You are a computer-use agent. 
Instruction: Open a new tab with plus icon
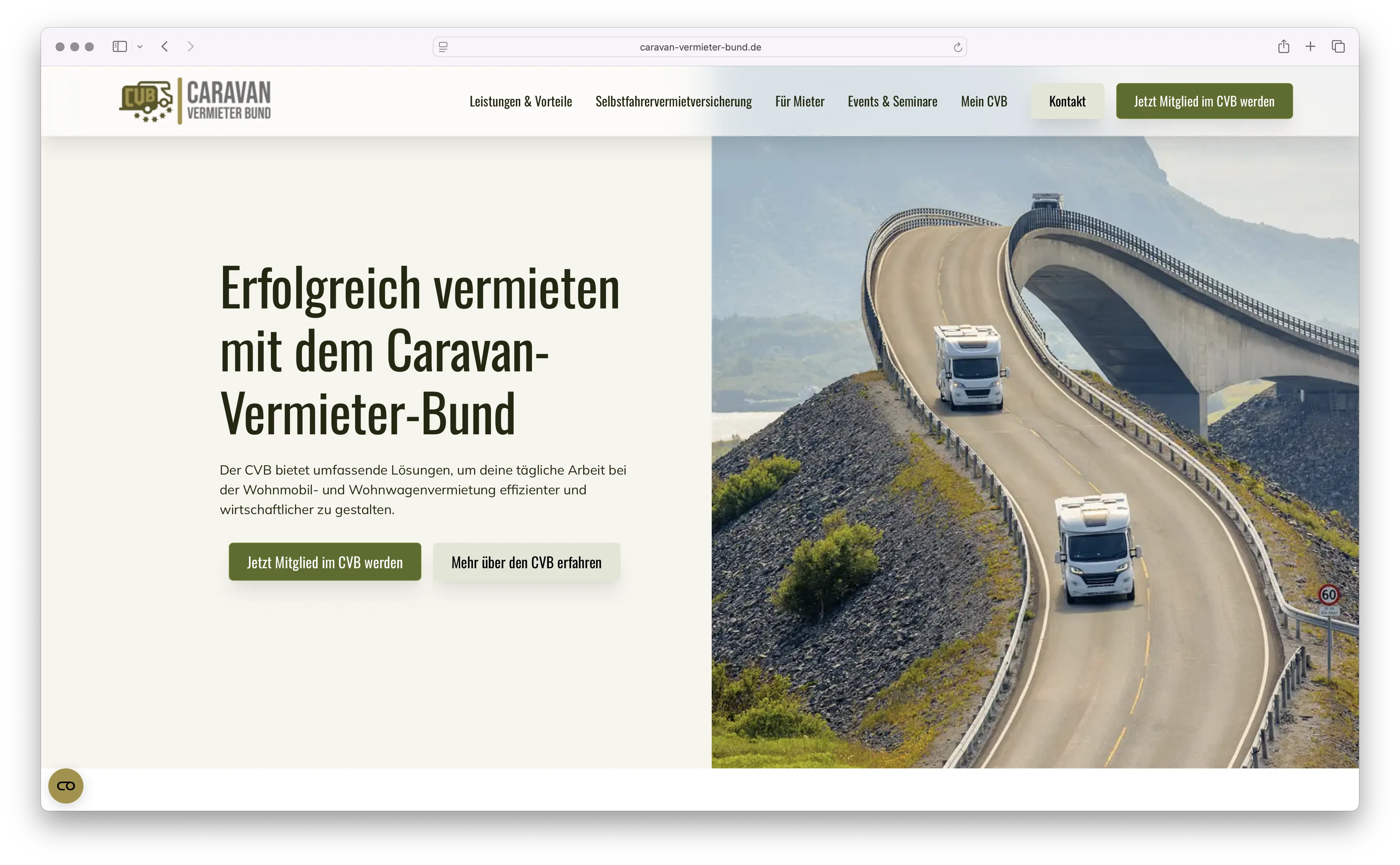coord(1310,47)
